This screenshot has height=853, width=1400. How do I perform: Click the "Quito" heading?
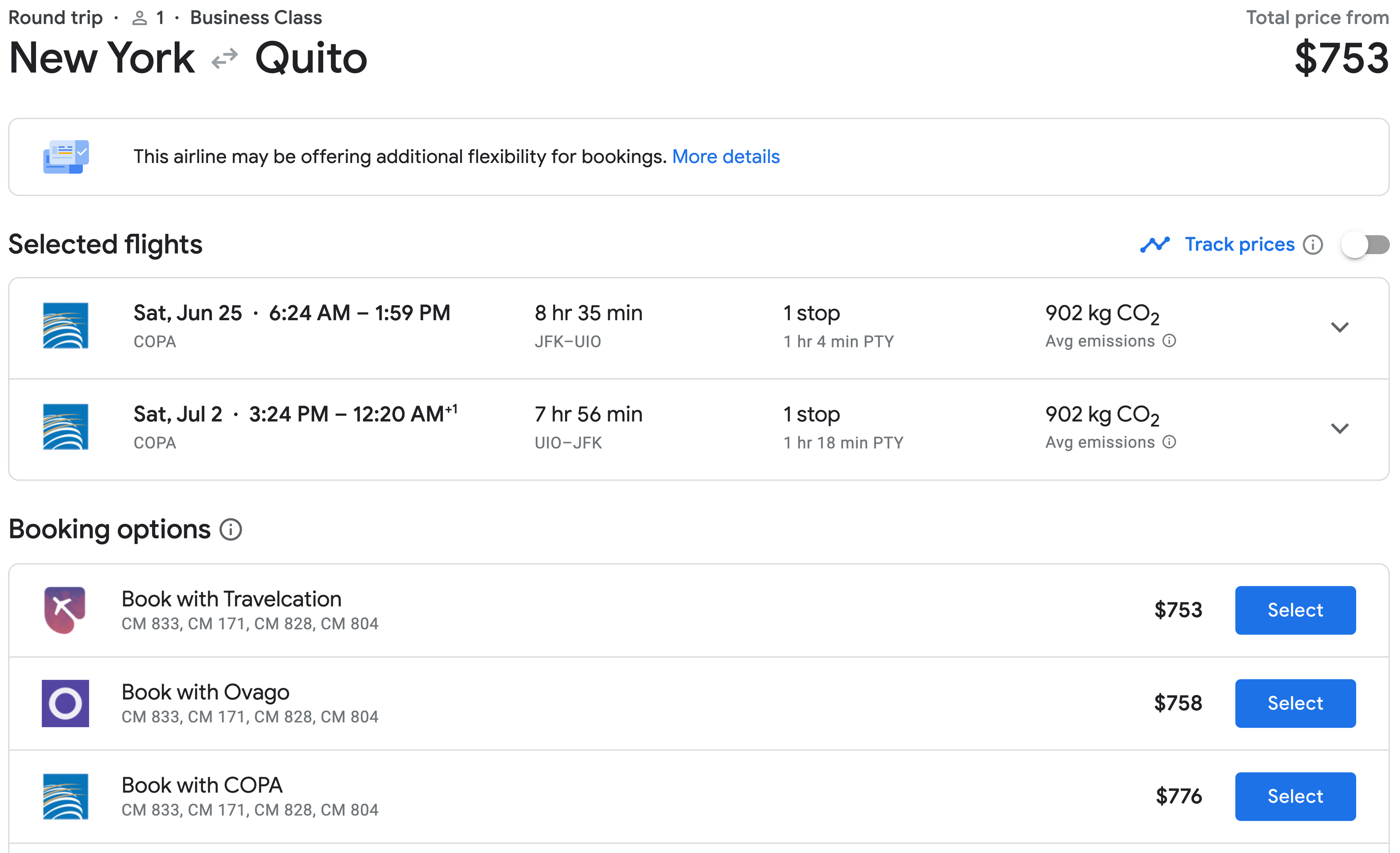[x=311, y=58]
